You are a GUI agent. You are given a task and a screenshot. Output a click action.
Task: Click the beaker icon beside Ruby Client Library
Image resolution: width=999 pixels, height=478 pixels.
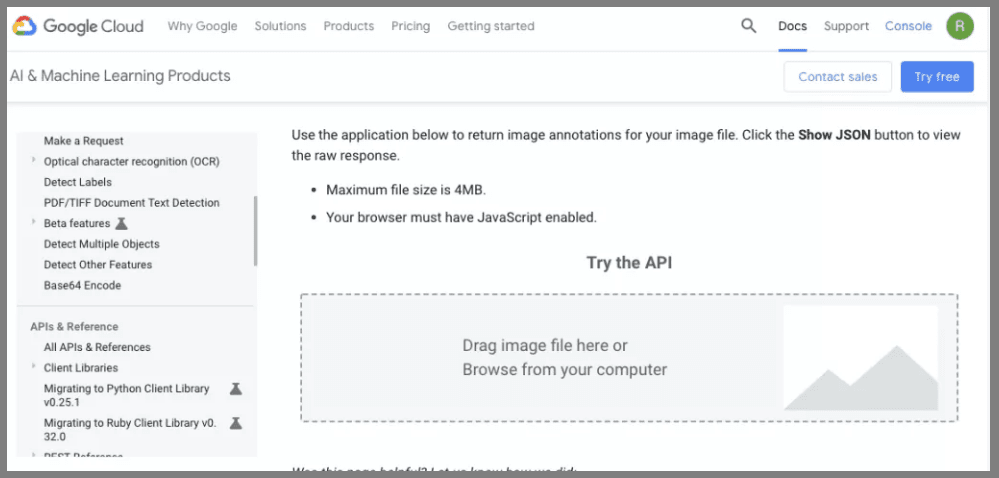[x=236, y=423]
